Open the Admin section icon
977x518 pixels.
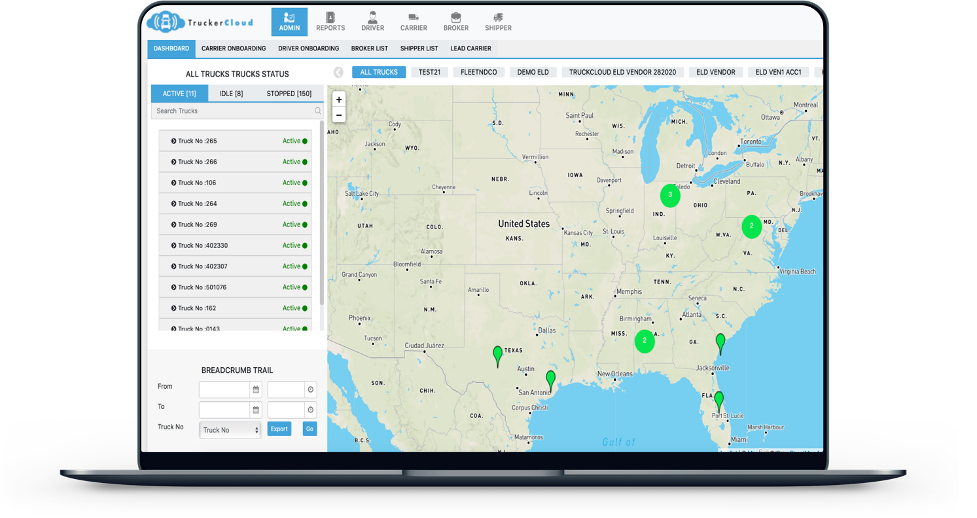pyautogui.click(x=289, y=22)
